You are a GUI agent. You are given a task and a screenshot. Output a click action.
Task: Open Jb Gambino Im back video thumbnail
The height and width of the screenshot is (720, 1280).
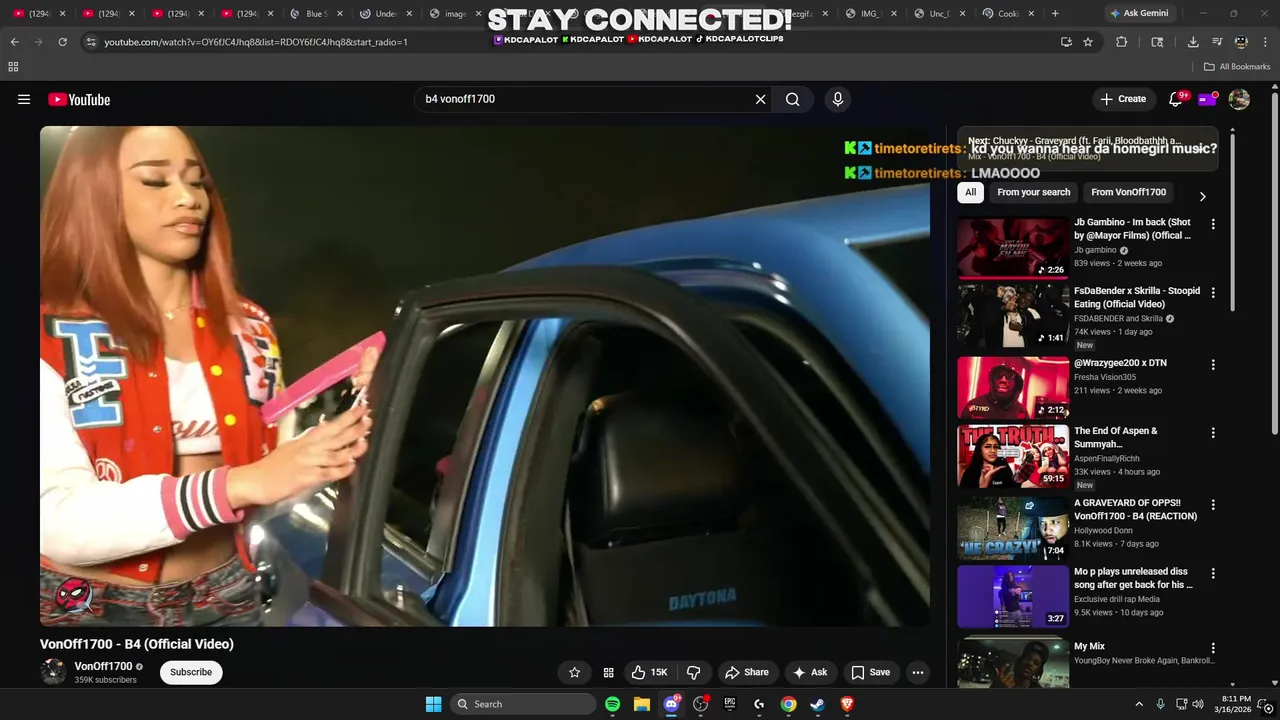pos(1013,247)
